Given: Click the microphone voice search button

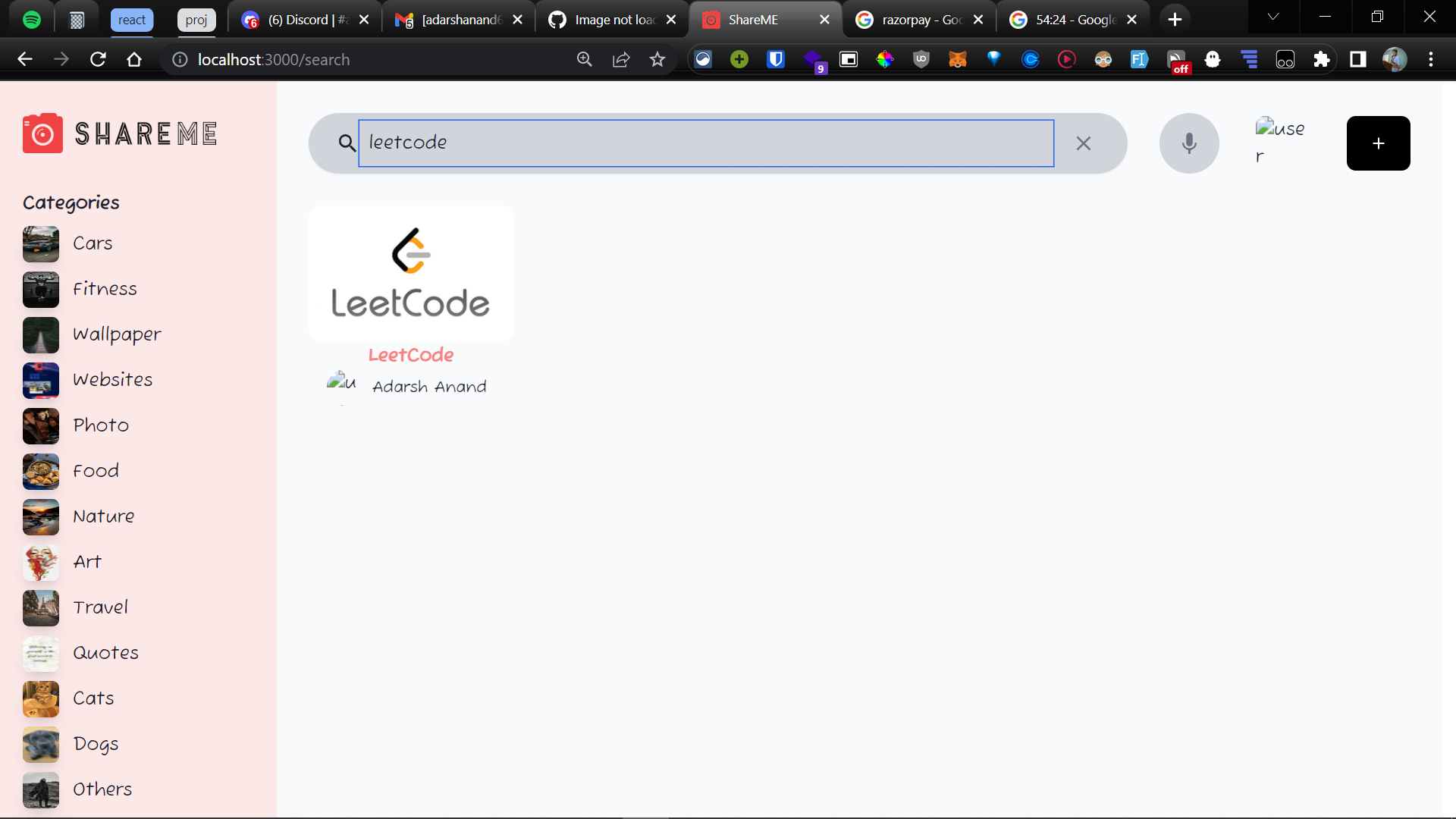Looking at the screenshot, I should click(1188, 143).
